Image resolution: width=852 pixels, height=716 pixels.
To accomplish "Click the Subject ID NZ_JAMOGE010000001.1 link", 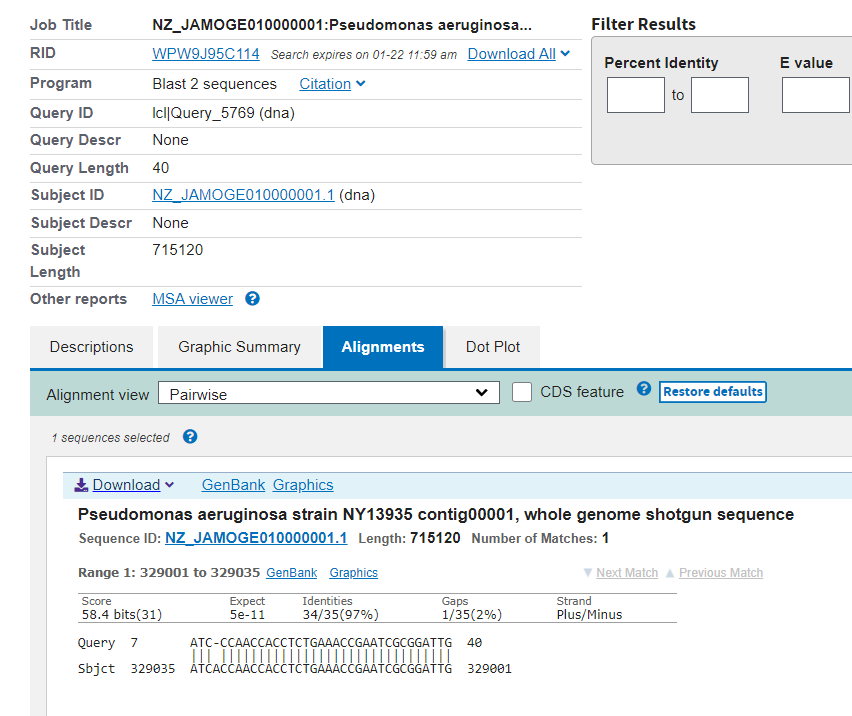I will pos(243,195).
